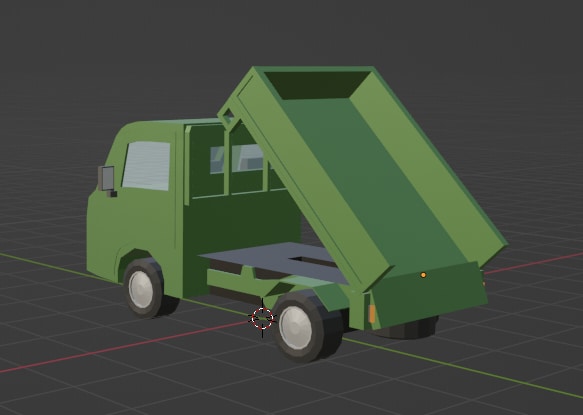Screen dimensions: 583x415
Task: Click the cab's side door window
Action: pyautogui.click(x=146, y=165)
